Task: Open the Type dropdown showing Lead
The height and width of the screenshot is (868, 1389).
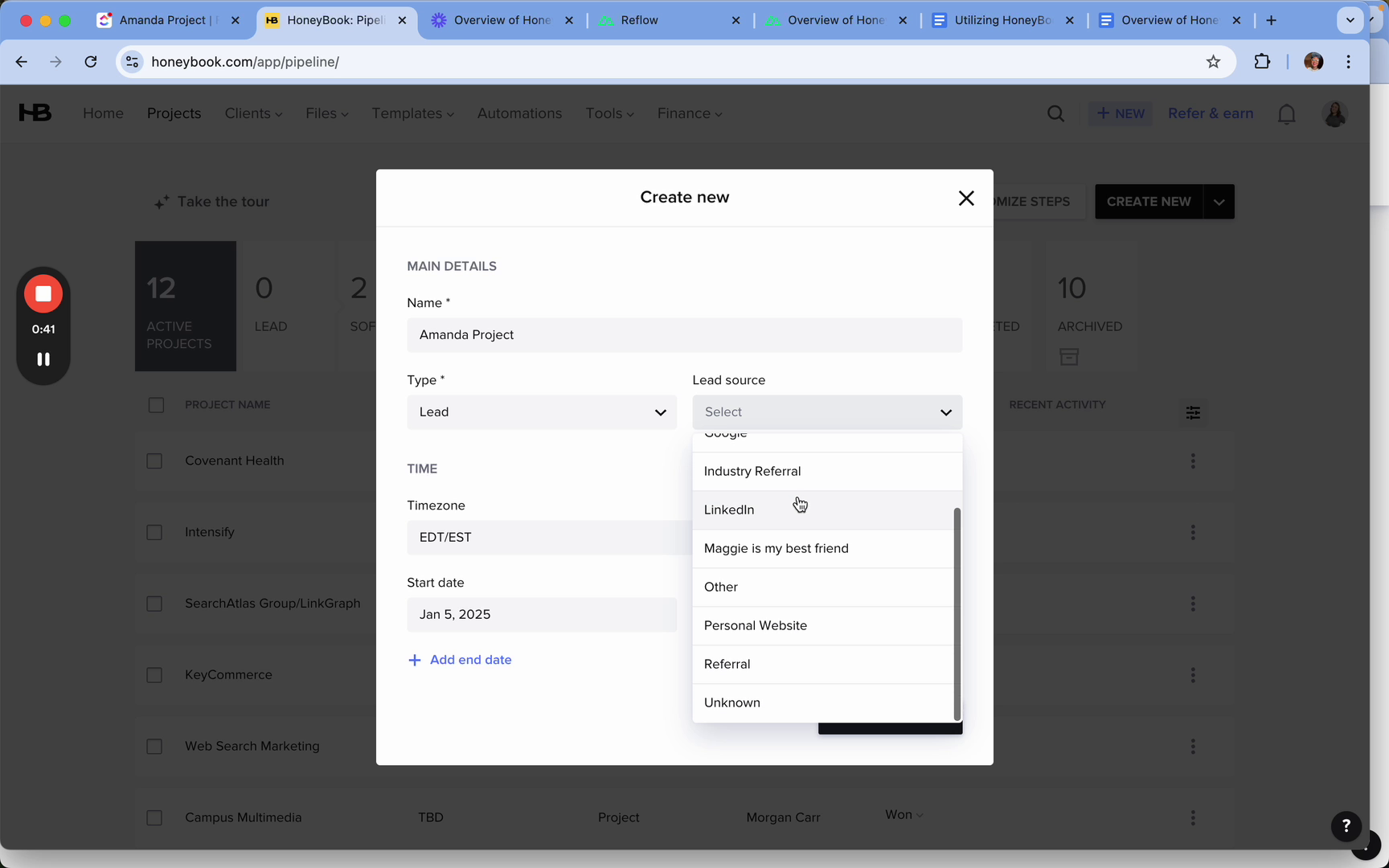Action: pyautogui.click(x=542, y=412)
